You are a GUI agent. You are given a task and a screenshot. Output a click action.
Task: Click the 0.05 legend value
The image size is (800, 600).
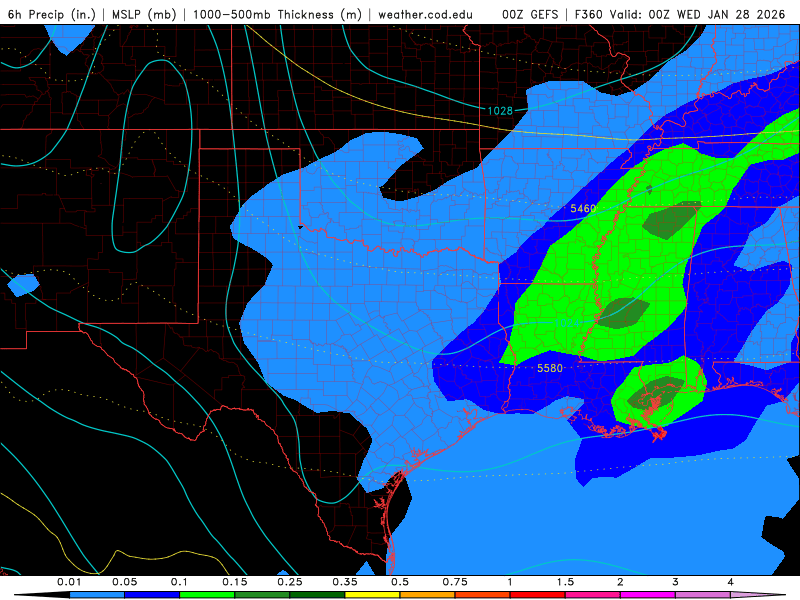click(124, 582)
